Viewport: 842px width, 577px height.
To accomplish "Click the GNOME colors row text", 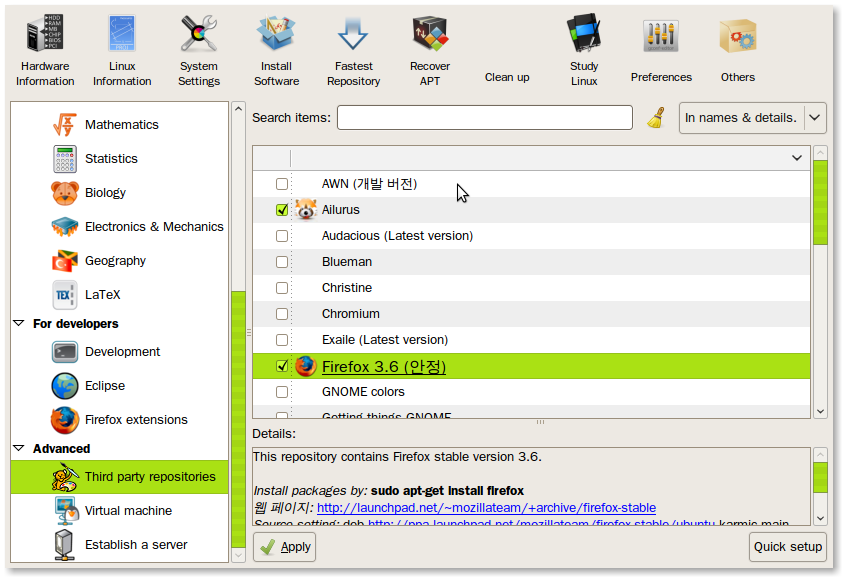I will coord(363,392).
